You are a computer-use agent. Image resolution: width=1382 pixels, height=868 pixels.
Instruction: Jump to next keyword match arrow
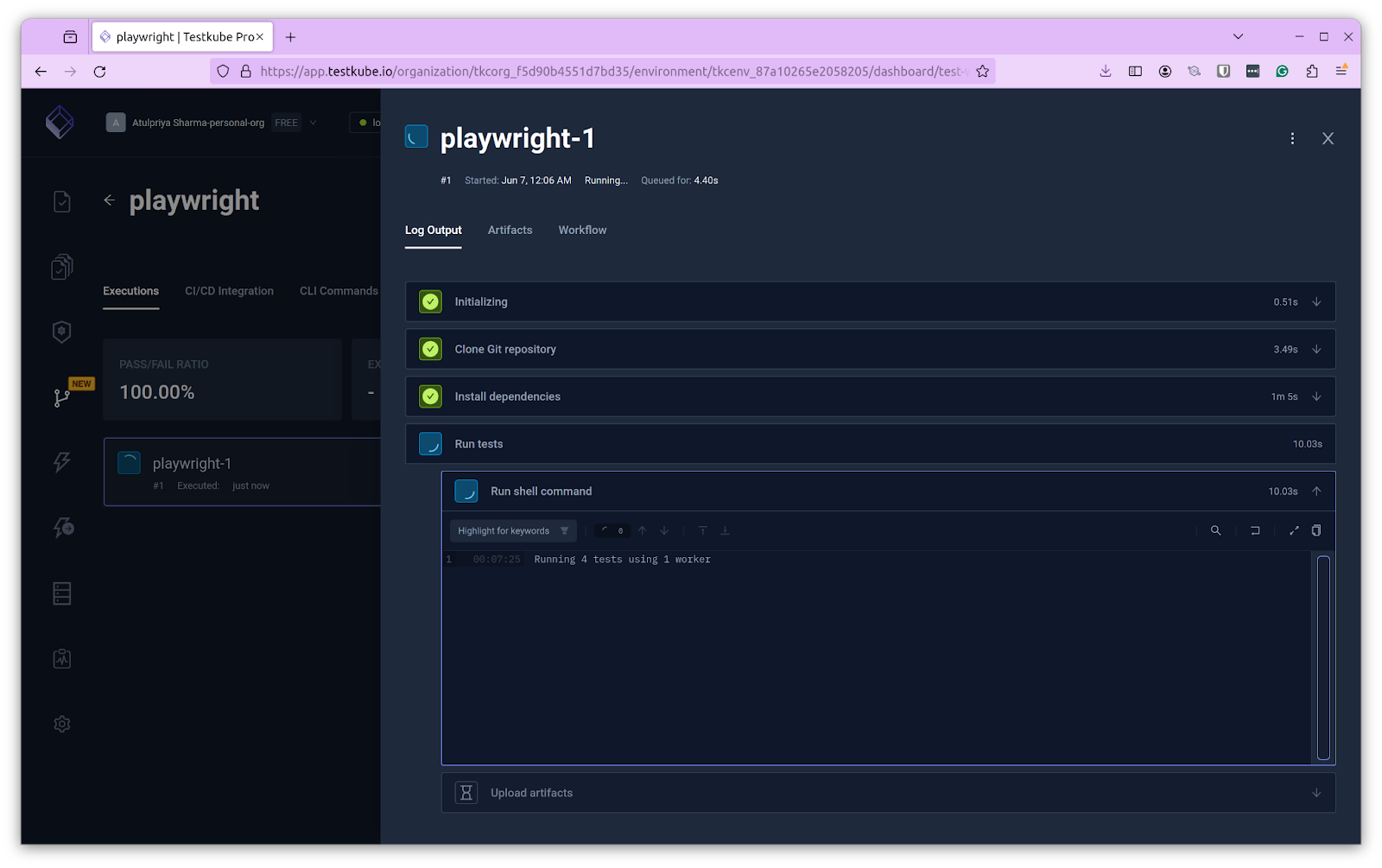pos(664,530)
